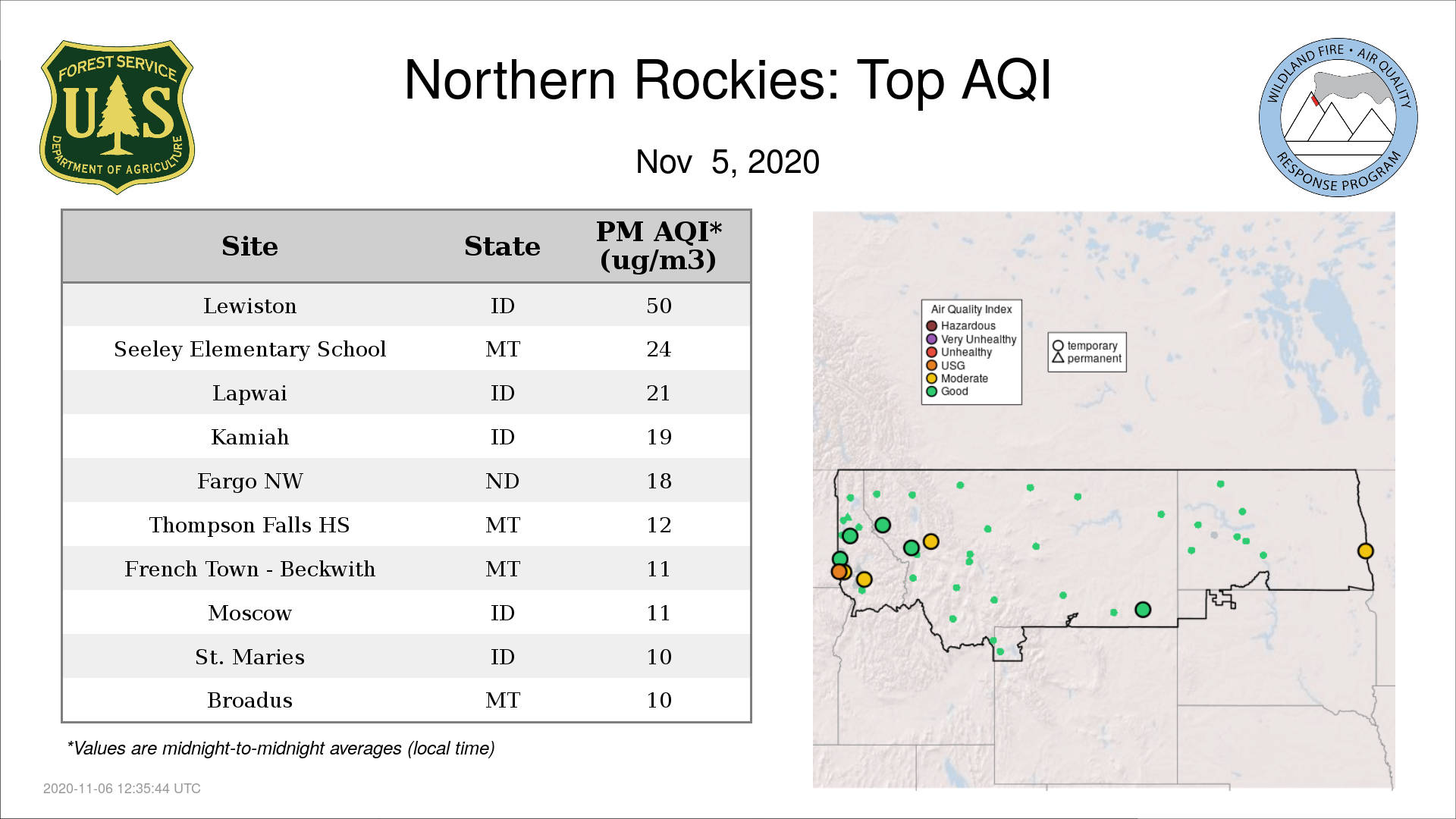1456x819 pixels.
Task: Click the AQI value 12 for Thompson Falls
Action: [659, 526]
